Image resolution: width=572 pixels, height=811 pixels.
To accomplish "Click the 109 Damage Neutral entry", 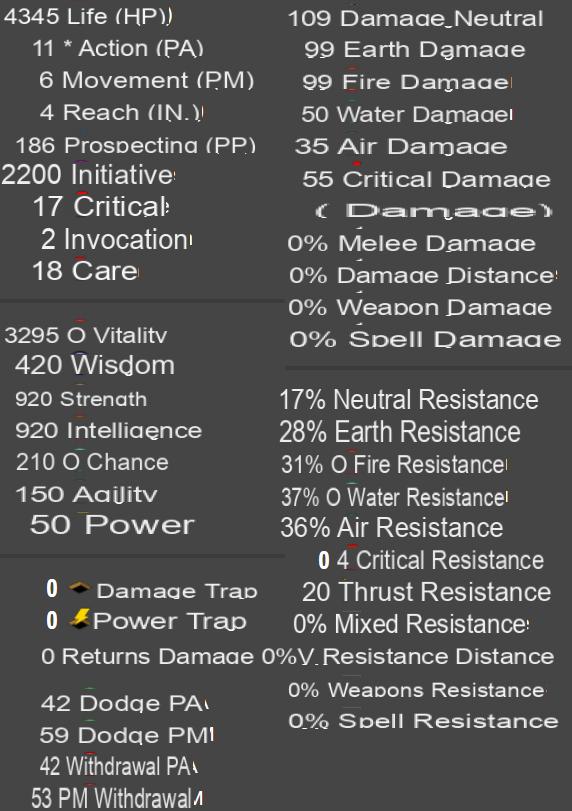I will [x=415, y=19].
